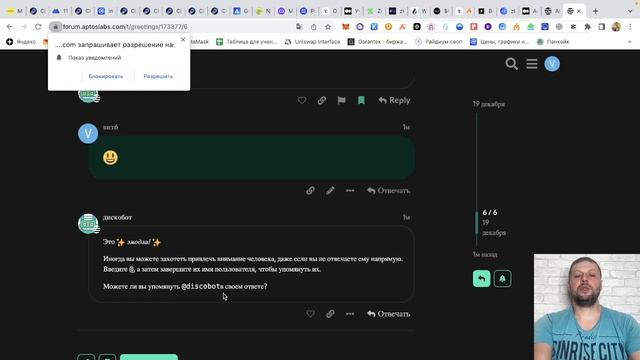Open the Chrome three-dot menu
This screenshot has width=640, height=360.
click(x=630, y=27)
